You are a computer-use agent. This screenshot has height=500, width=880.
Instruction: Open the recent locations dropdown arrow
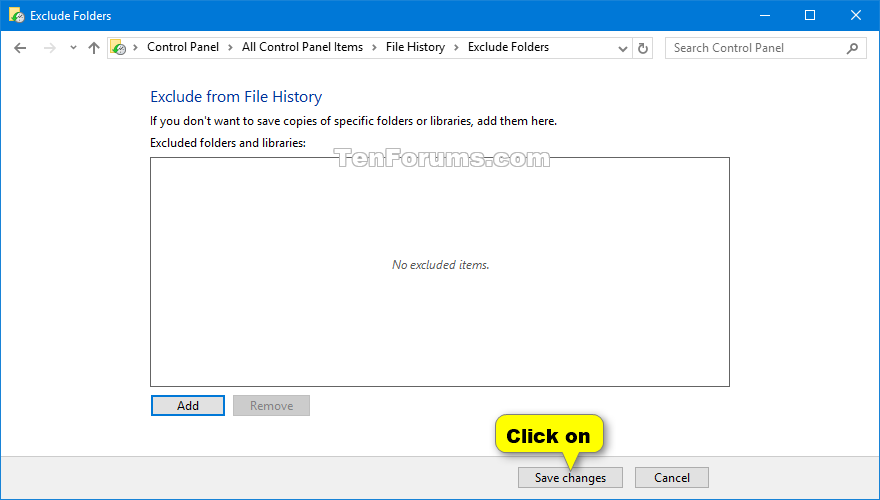pyautogui.click(x=73, y=48)
